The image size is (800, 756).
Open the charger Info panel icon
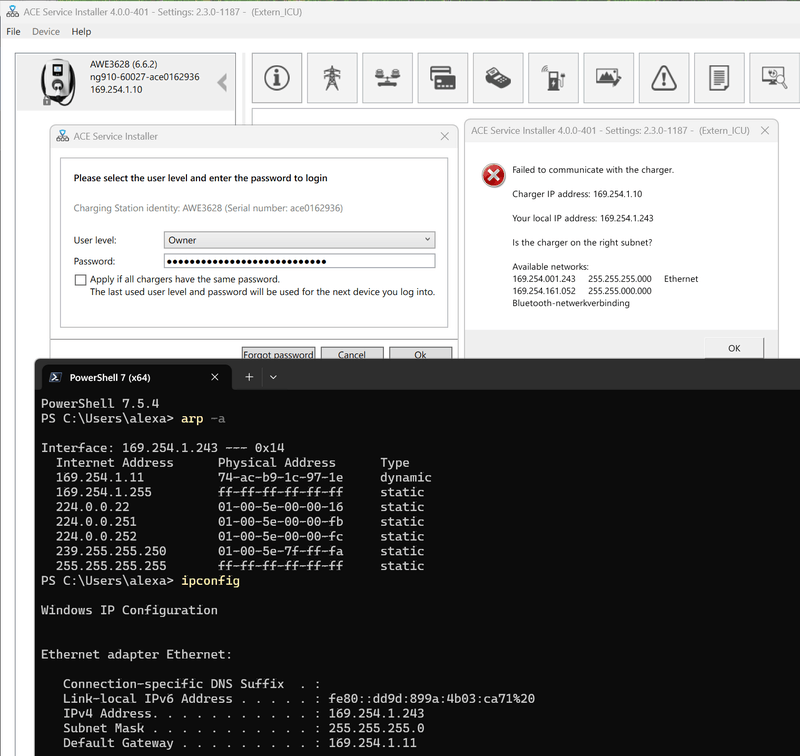(276, 78)
